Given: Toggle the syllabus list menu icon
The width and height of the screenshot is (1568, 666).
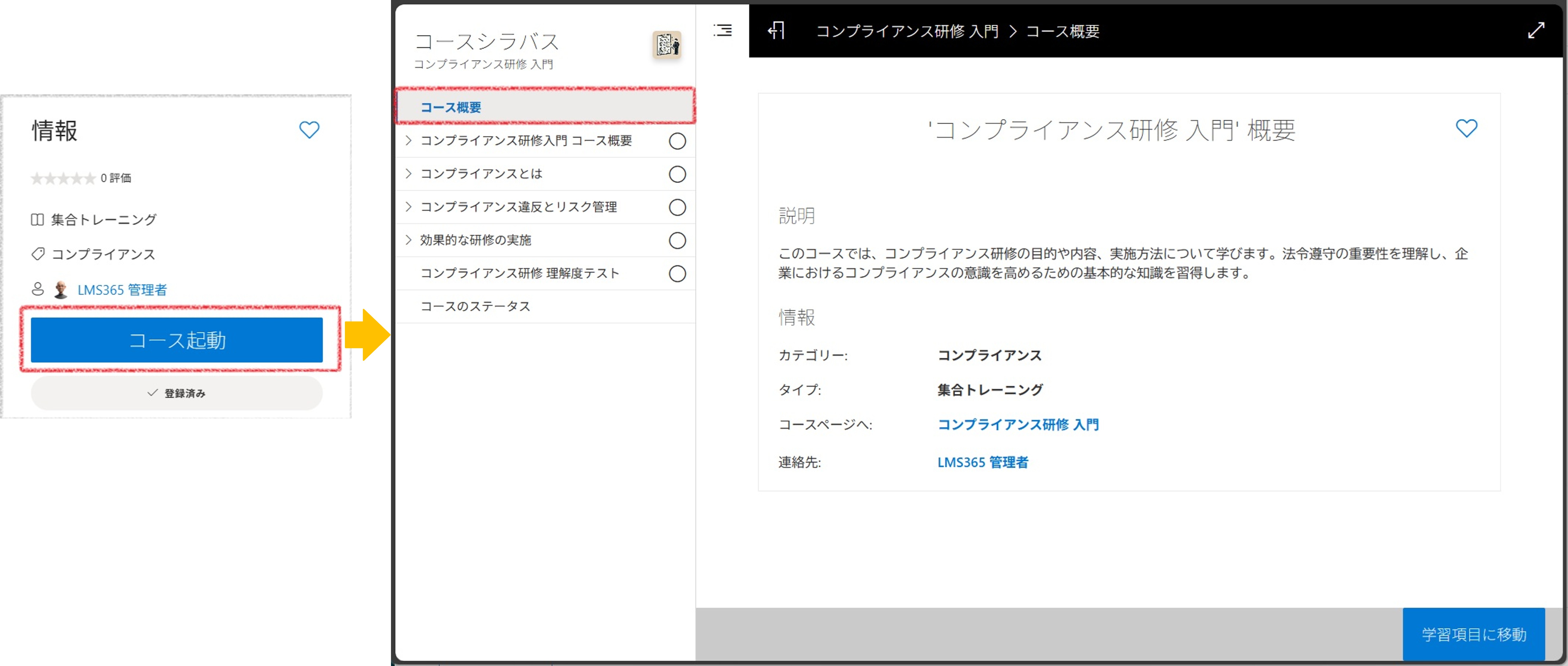Looking at the screenshot, I should (723, 30).
